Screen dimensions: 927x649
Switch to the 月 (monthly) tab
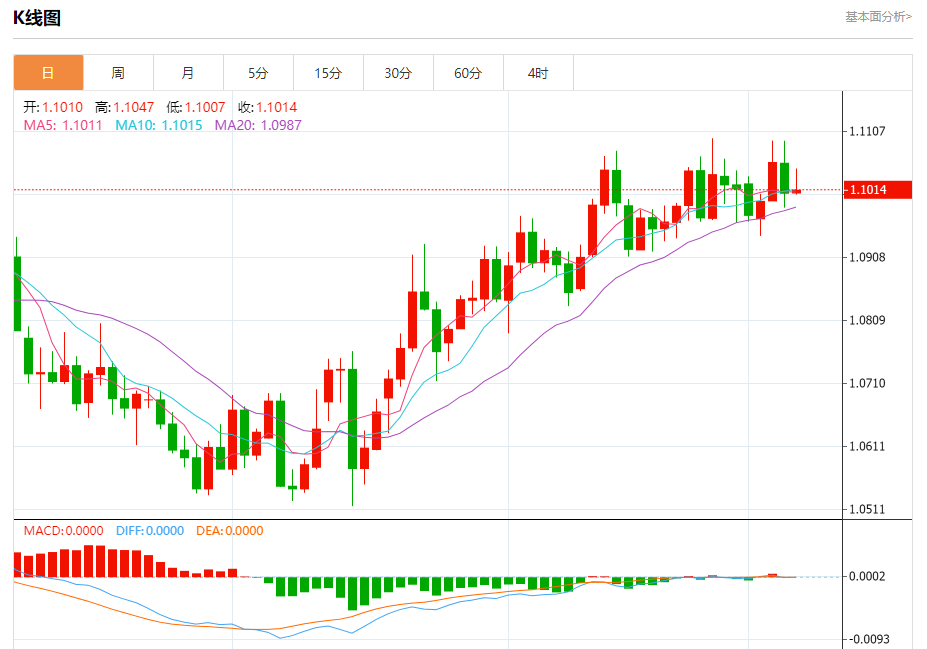(x=188, y=73)
